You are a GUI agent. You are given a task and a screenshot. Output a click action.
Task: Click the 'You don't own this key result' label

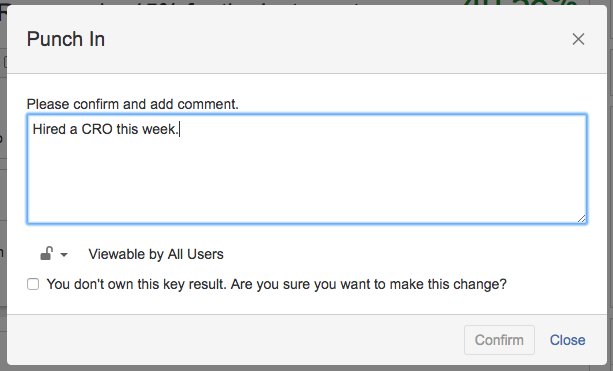click(x=276, y=284)
